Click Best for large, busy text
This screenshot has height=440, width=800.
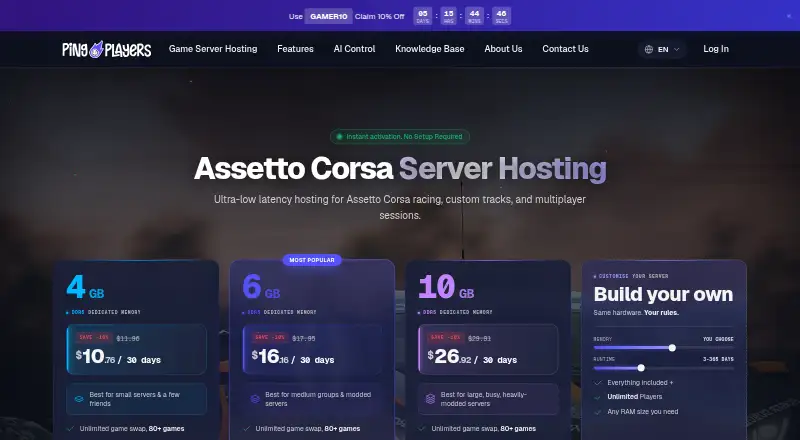[484, 399]
